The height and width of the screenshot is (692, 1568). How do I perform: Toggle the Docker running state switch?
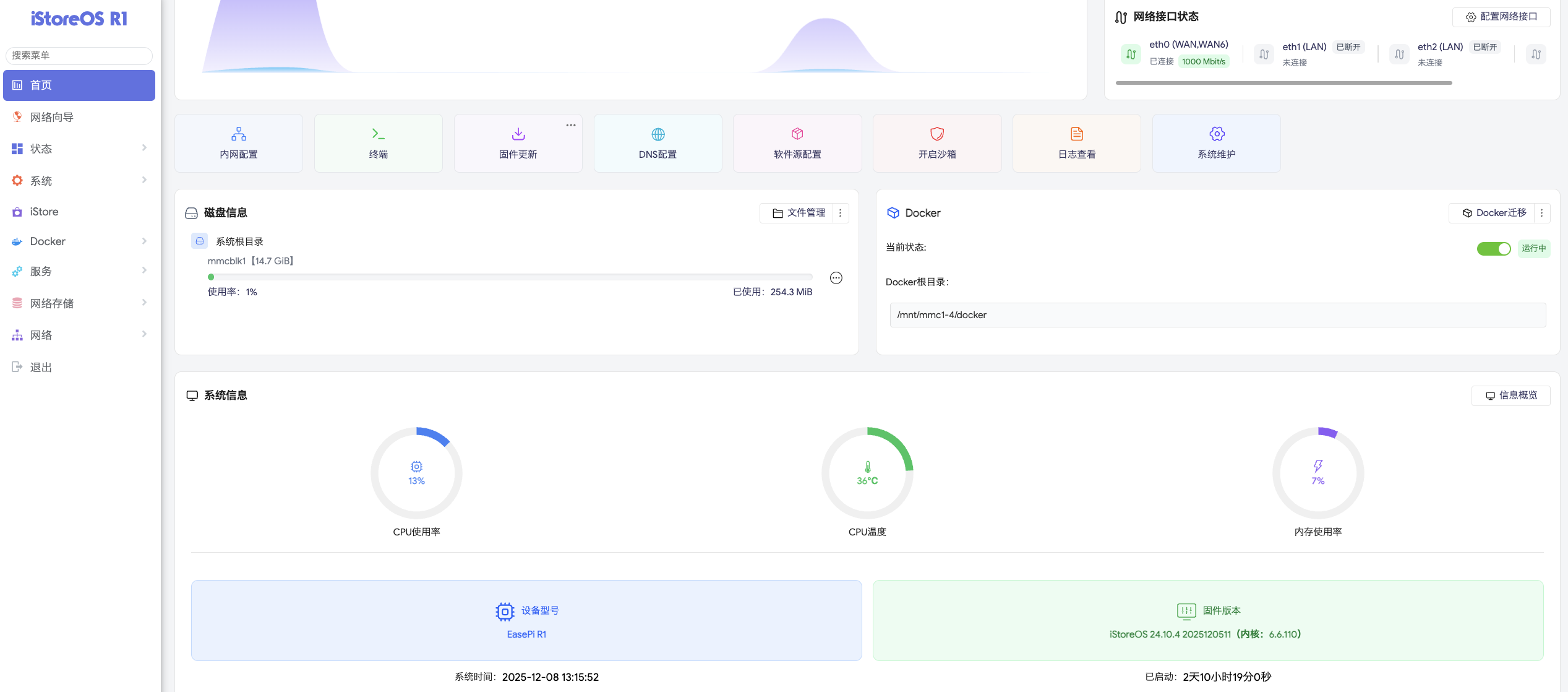click(1493, 249)
